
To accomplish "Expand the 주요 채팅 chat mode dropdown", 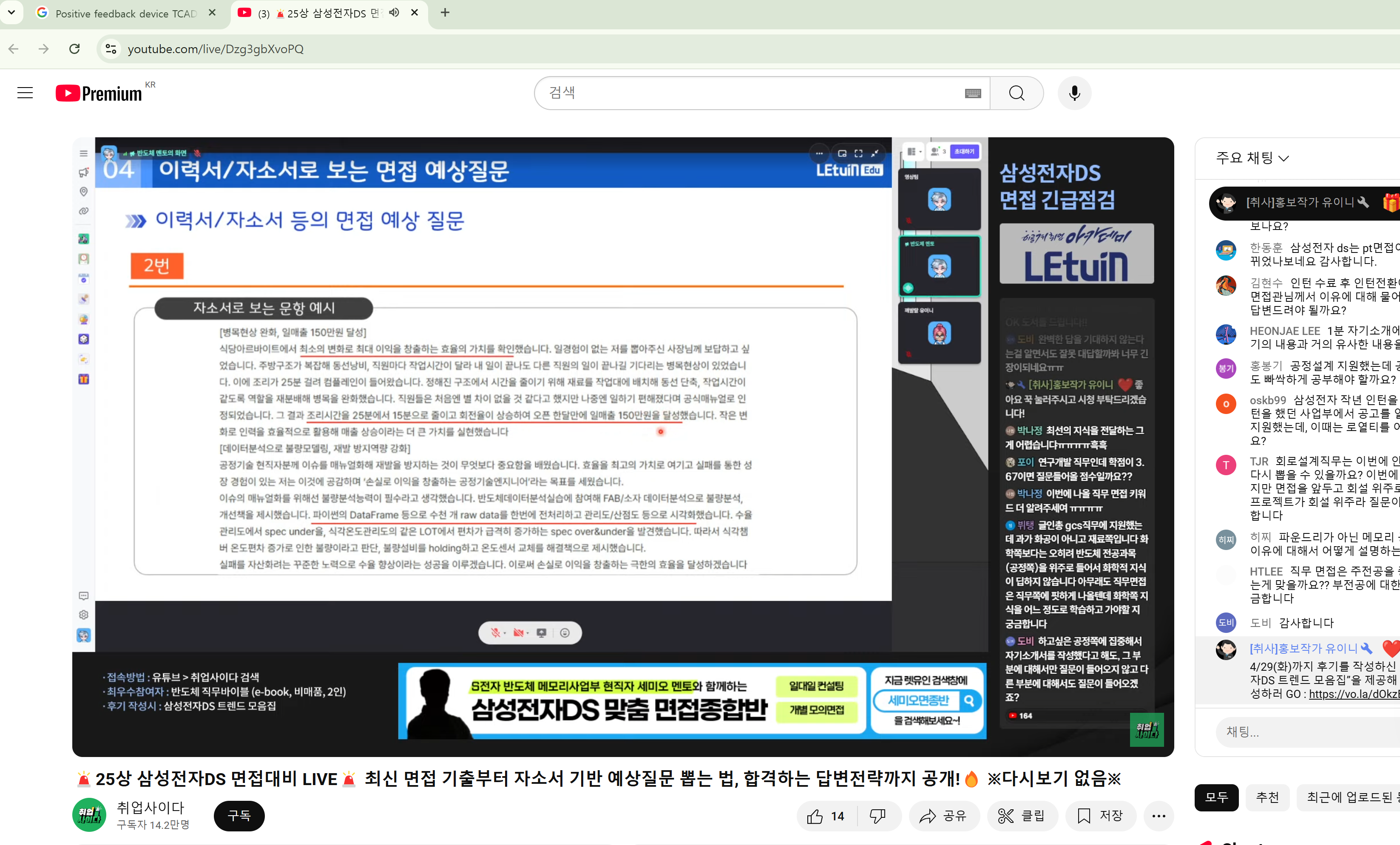I will pyautogui.click(x=1252, y=158).
